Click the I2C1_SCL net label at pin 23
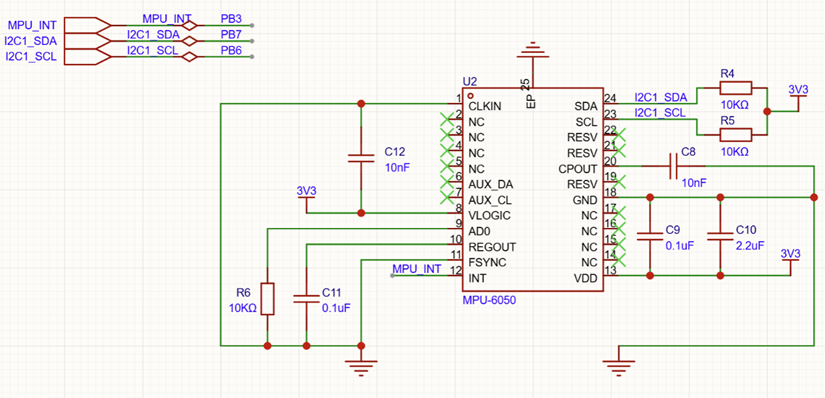 [x=660, y=113]
